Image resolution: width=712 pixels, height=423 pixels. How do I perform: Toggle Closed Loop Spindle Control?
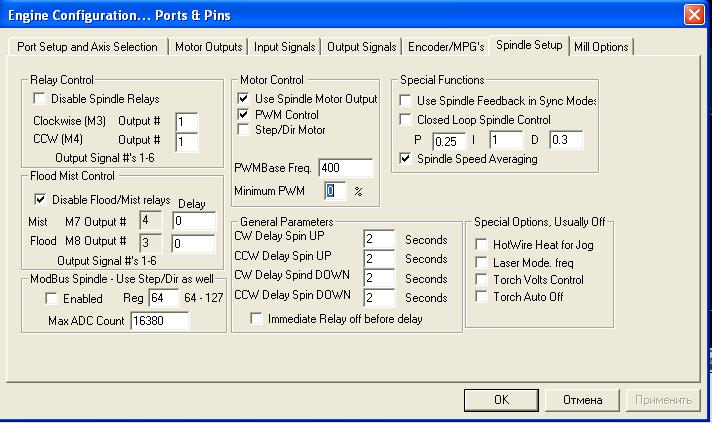pyautogui.click(x=405, y=120)
